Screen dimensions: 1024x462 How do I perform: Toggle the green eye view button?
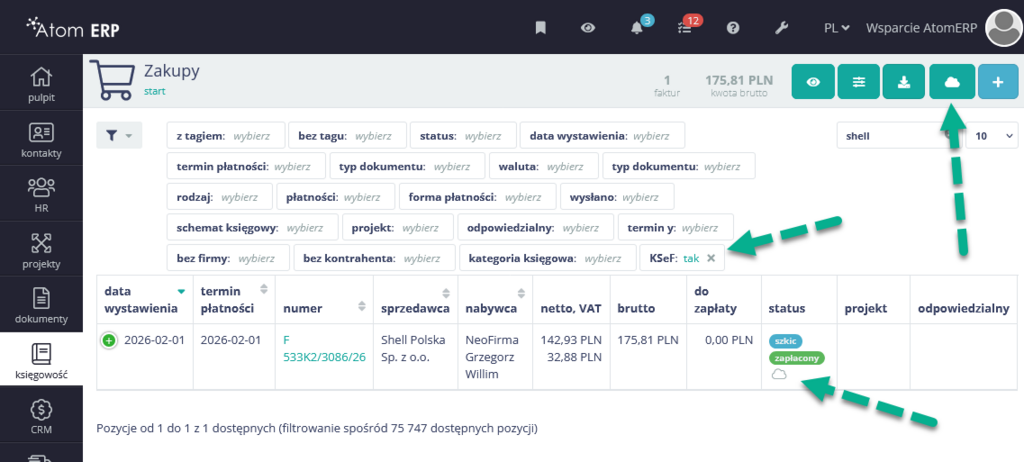pyautogui.click(x=813, y=82)
